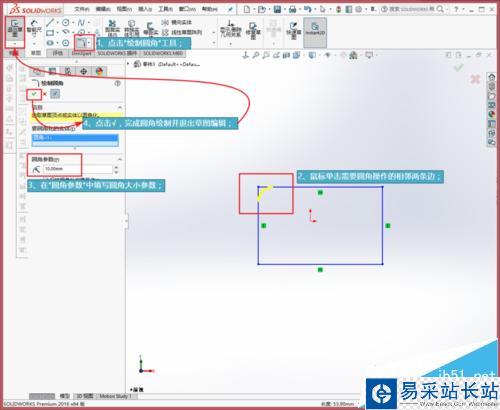Screen dimensions: 500x410
Task: Select the Corner Rectangle tool
Action: pos(50,33)
